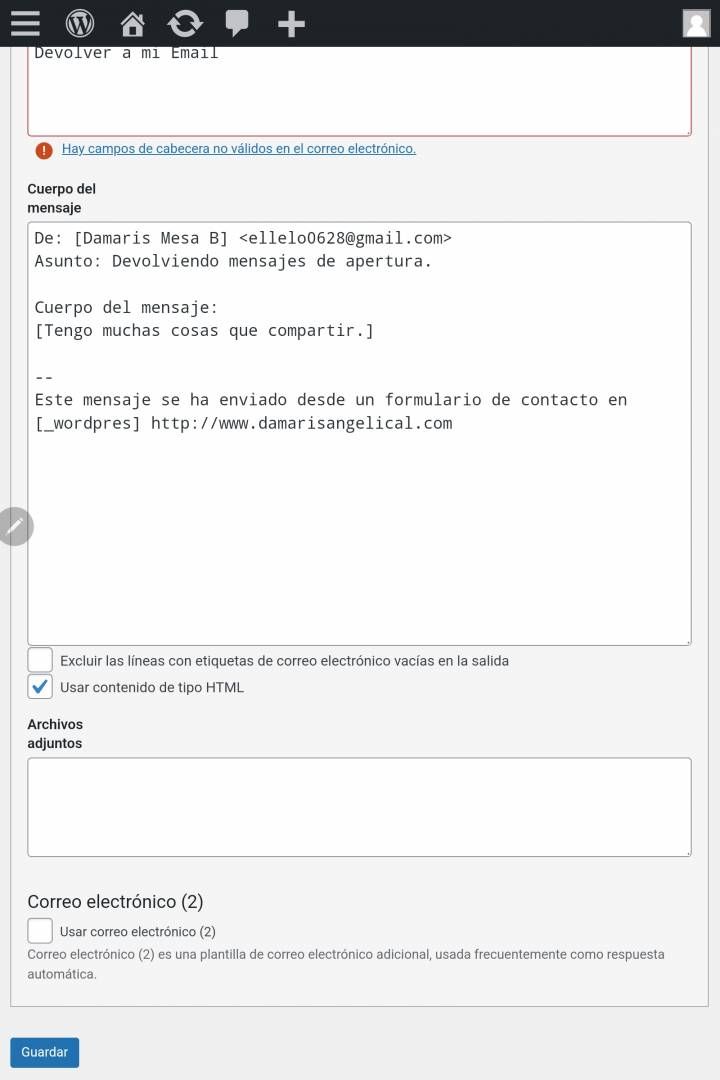Open comments bubble icon
The height and width of the screenshot is (1080, 720).
click(x=237, y=23)
